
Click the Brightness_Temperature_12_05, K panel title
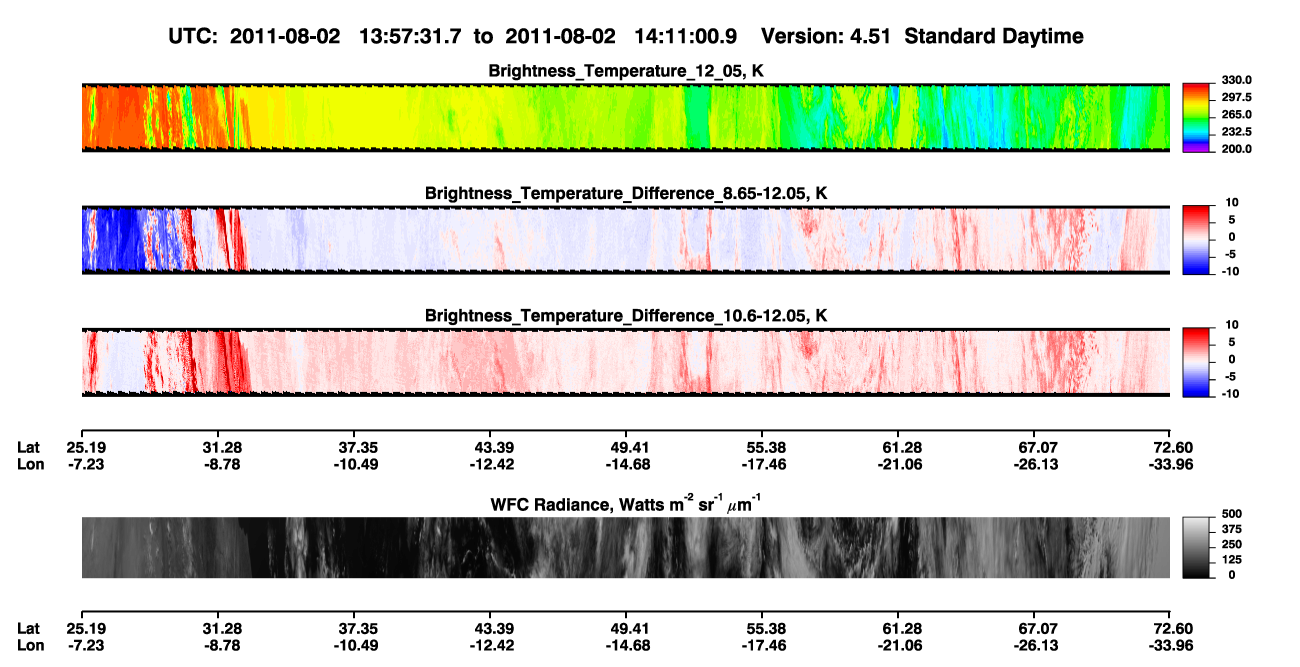[x=626, y=71]
